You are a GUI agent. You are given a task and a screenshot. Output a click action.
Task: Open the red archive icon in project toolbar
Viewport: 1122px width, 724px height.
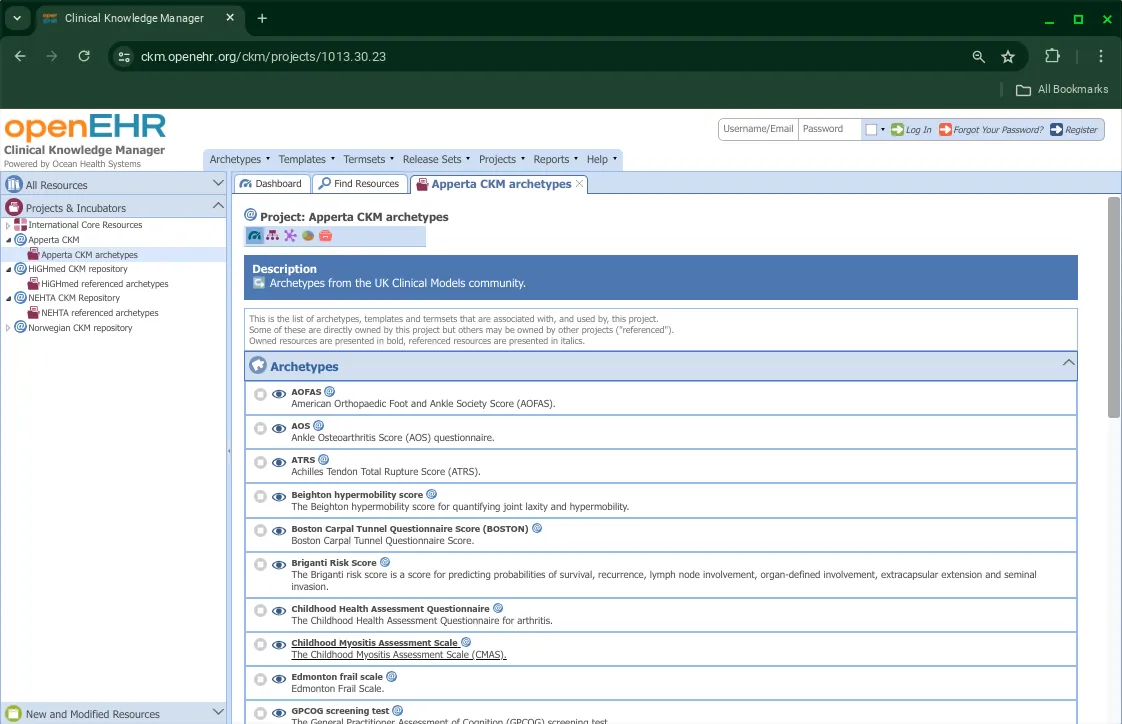[x=325, y=235]
